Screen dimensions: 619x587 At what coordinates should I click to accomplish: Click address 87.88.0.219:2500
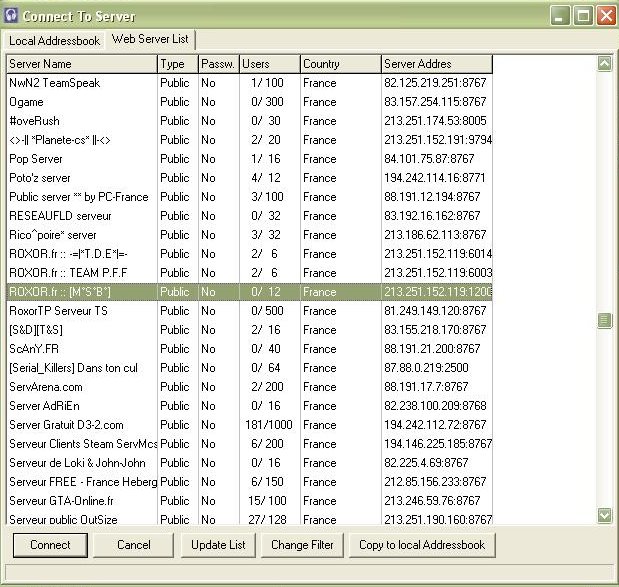[x=426, y=368]
